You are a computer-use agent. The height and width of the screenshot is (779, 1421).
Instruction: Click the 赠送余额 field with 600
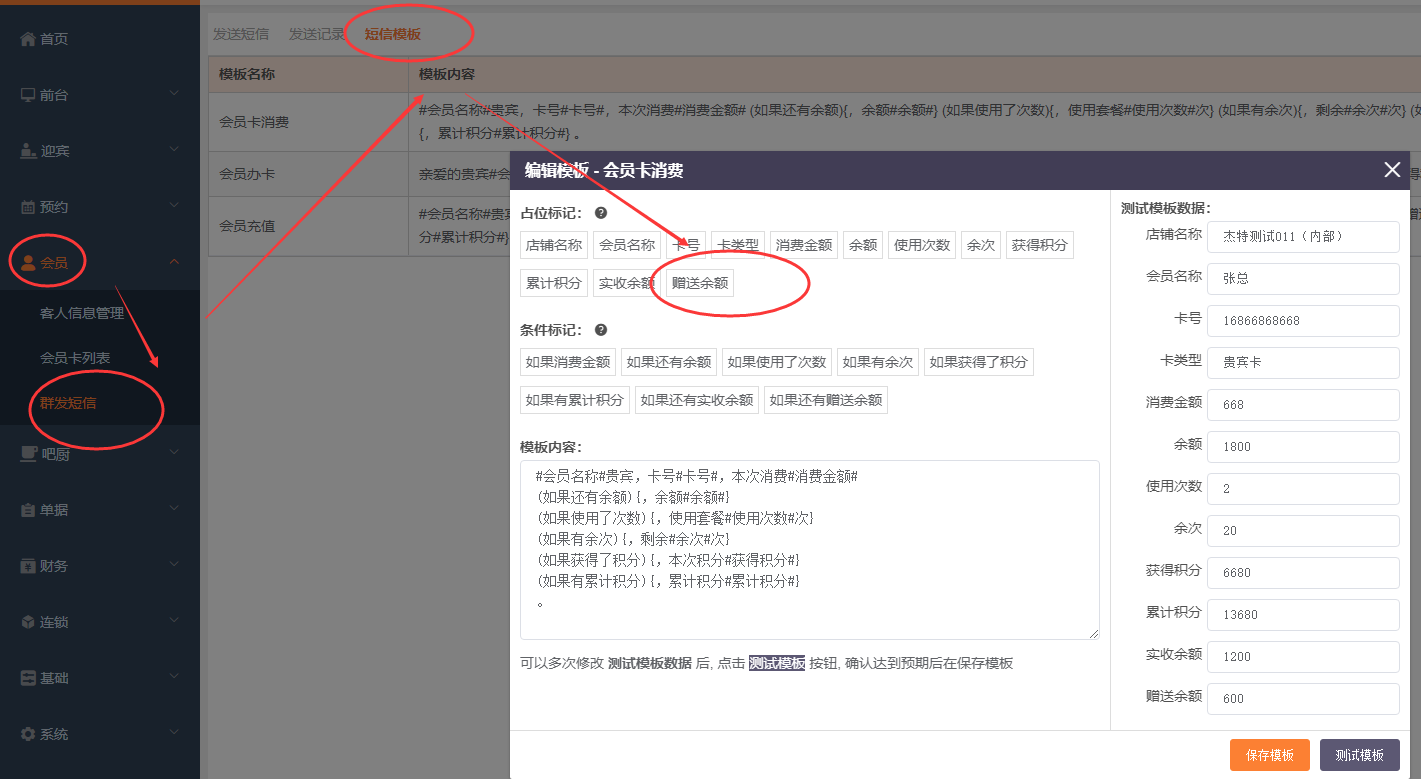(x=1303, y=699)
